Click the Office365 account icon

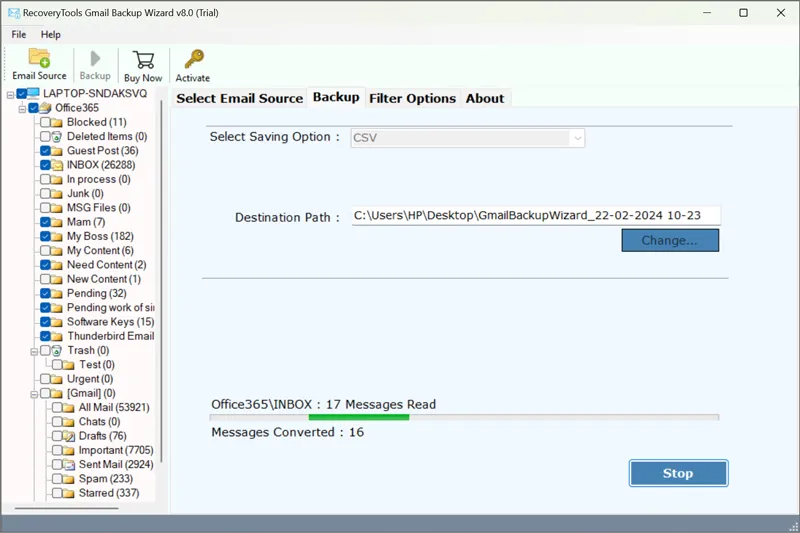tap(45, 108)
